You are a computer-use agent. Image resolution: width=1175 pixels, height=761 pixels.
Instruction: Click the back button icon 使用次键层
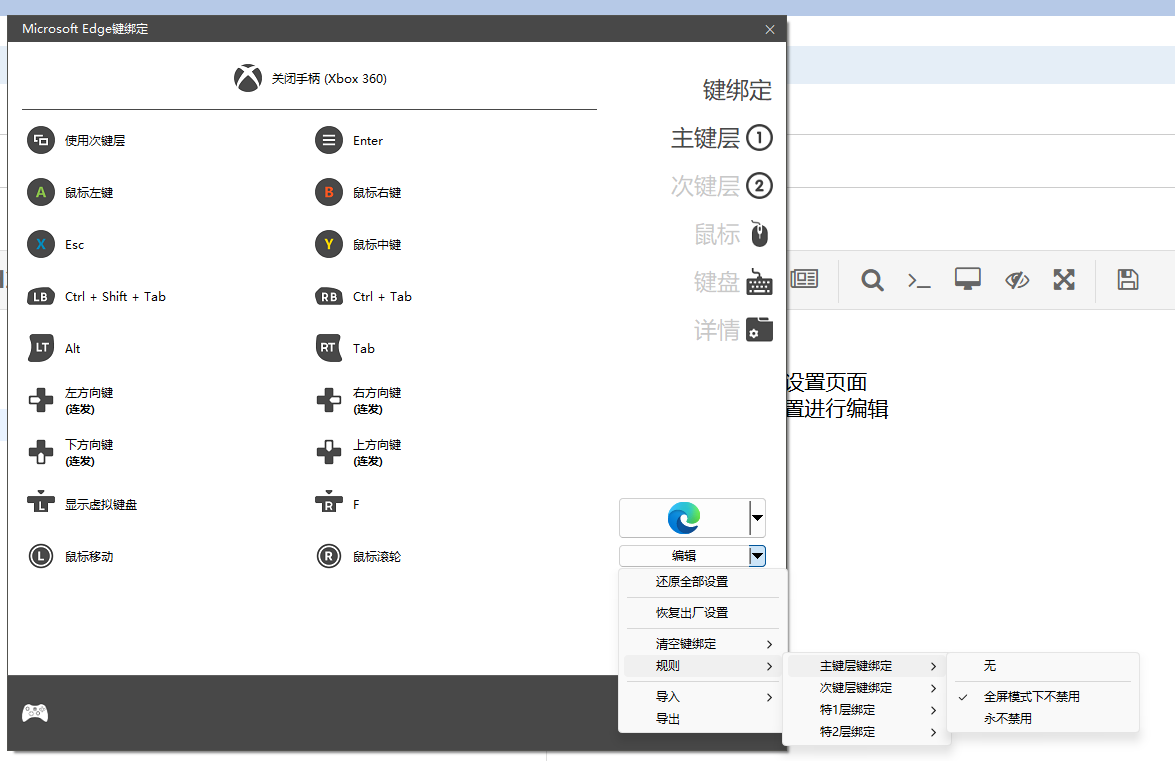41,140
